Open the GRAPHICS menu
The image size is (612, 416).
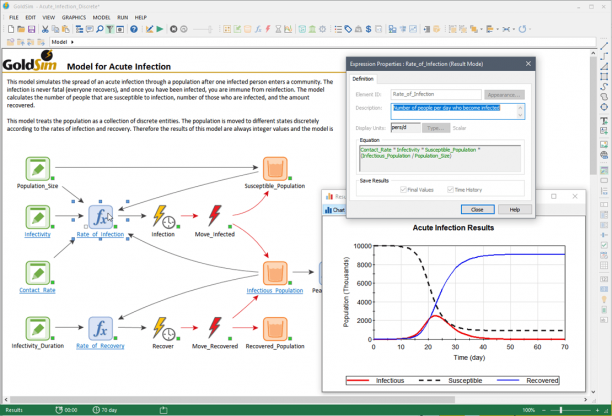point(74,18)
